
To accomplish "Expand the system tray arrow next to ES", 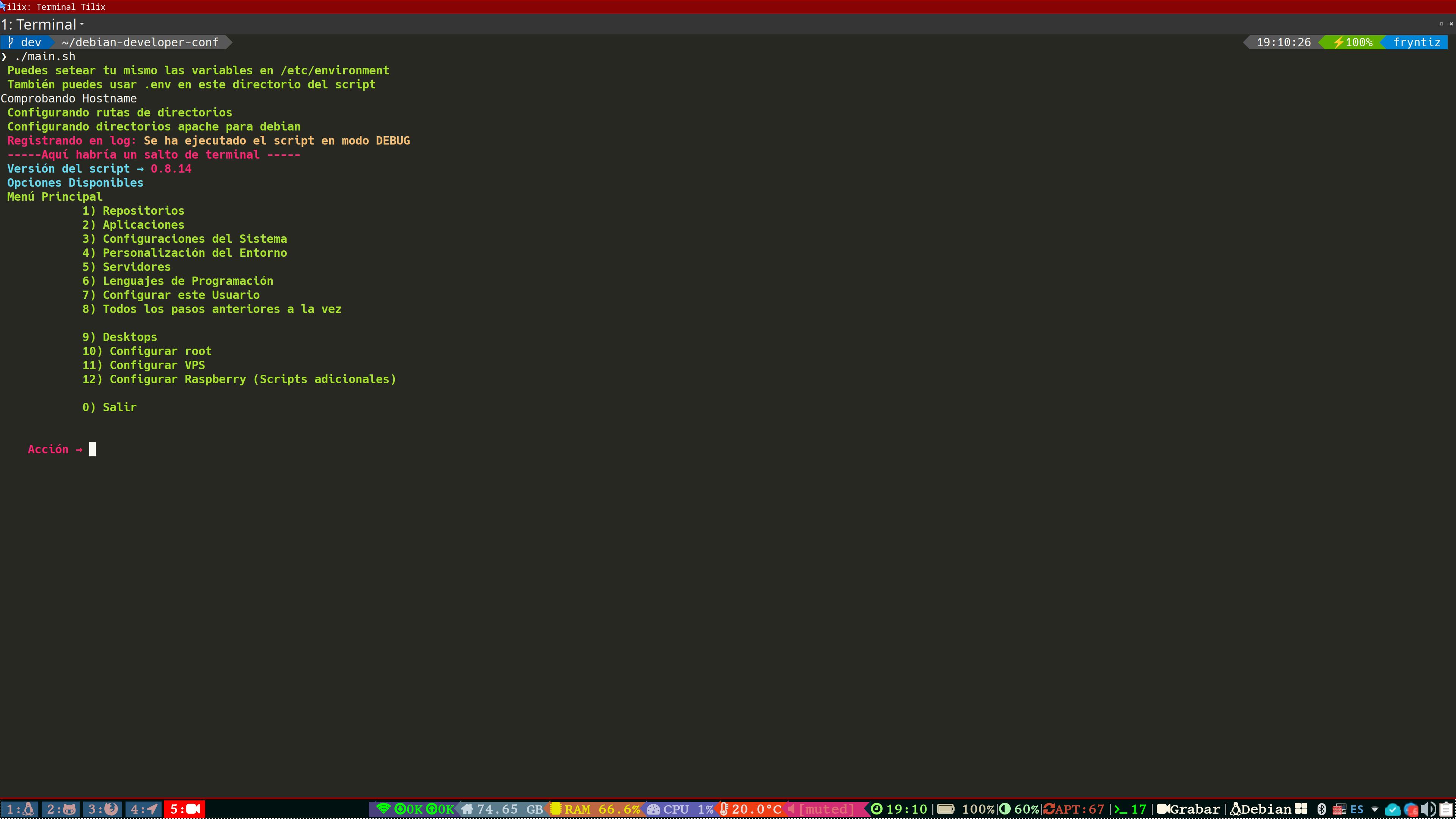I will point(1374,810).
